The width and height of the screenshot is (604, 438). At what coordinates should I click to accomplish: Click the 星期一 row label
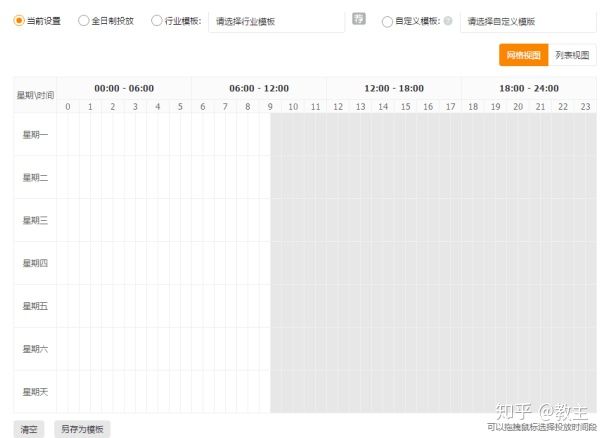click(35, 135)
